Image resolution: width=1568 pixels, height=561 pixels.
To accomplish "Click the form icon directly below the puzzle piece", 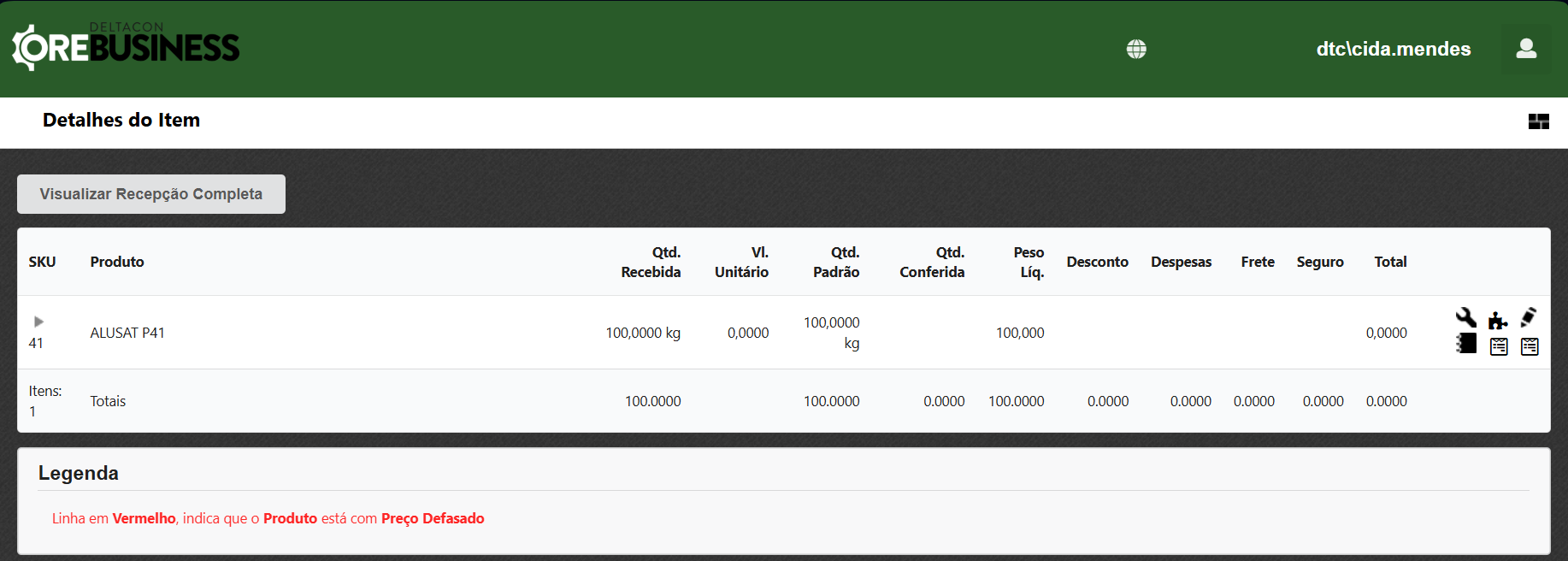I will pyautogui.click(x=1499, y=346).
